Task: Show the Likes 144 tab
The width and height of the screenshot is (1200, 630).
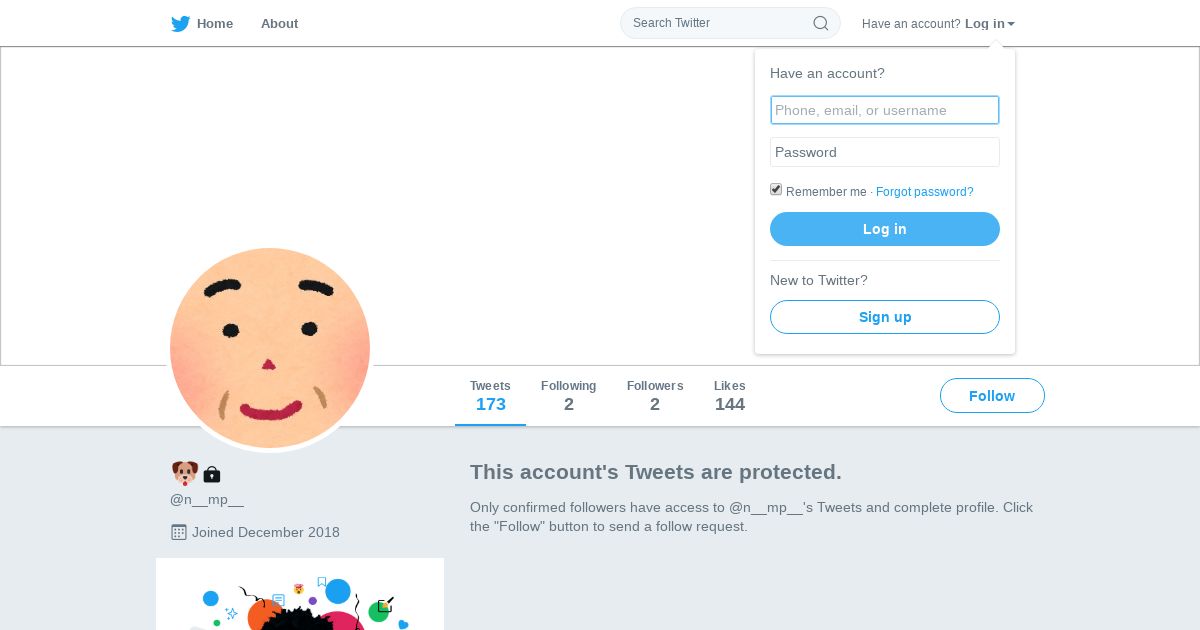Action: (730, 396)
